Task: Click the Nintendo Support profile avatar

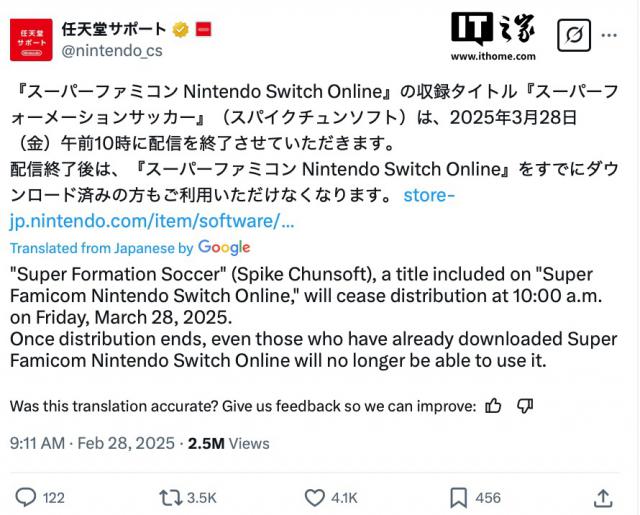Action: click(x=31, y=39)
